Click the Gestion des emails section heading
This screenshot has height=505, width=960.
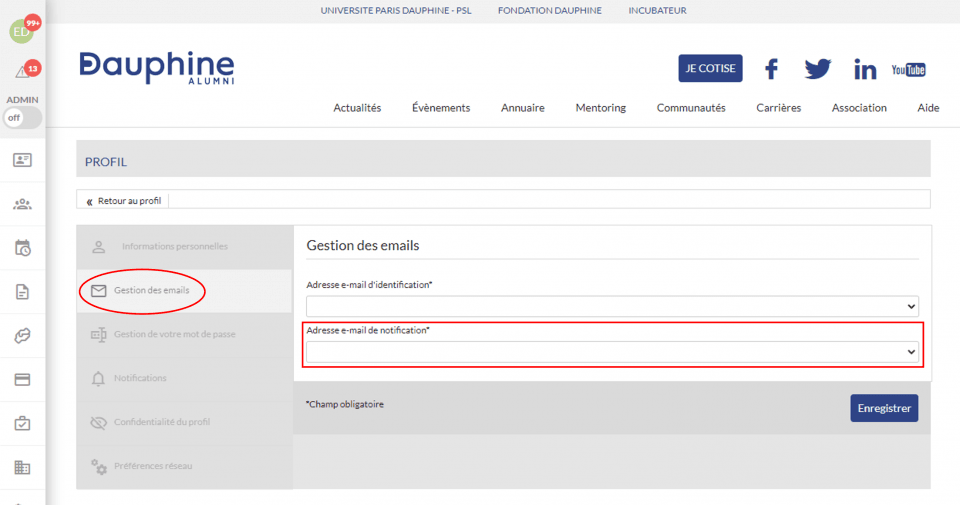(363, 245)
